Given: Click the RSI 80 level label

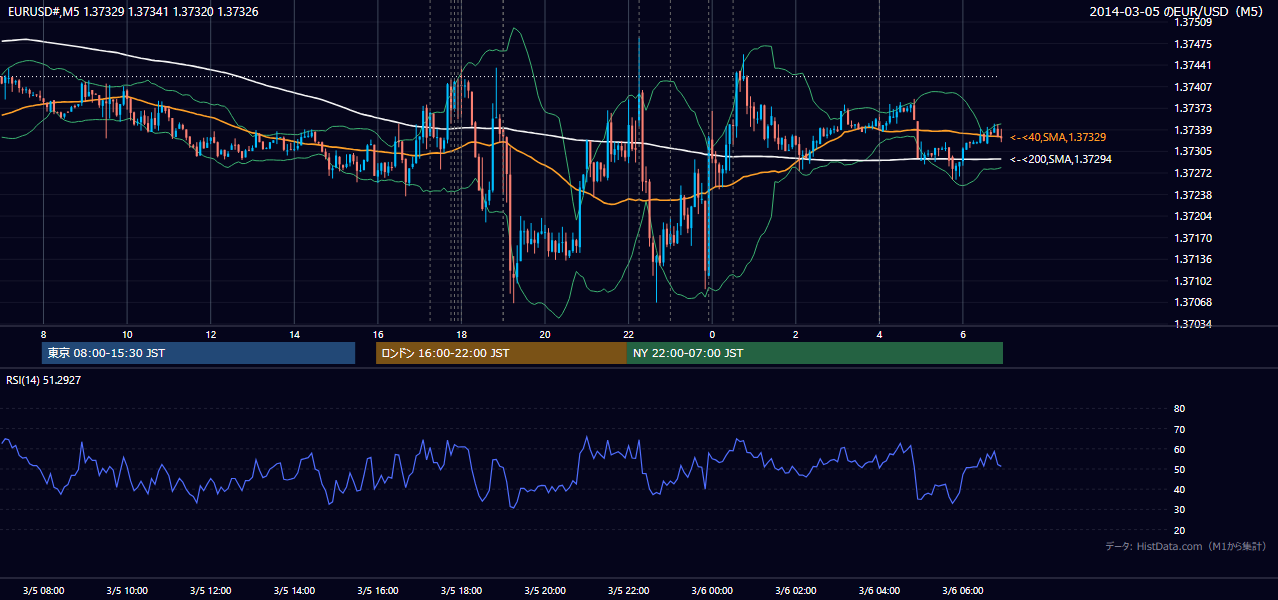Looking at the screenshot, I should point(1179,409).
